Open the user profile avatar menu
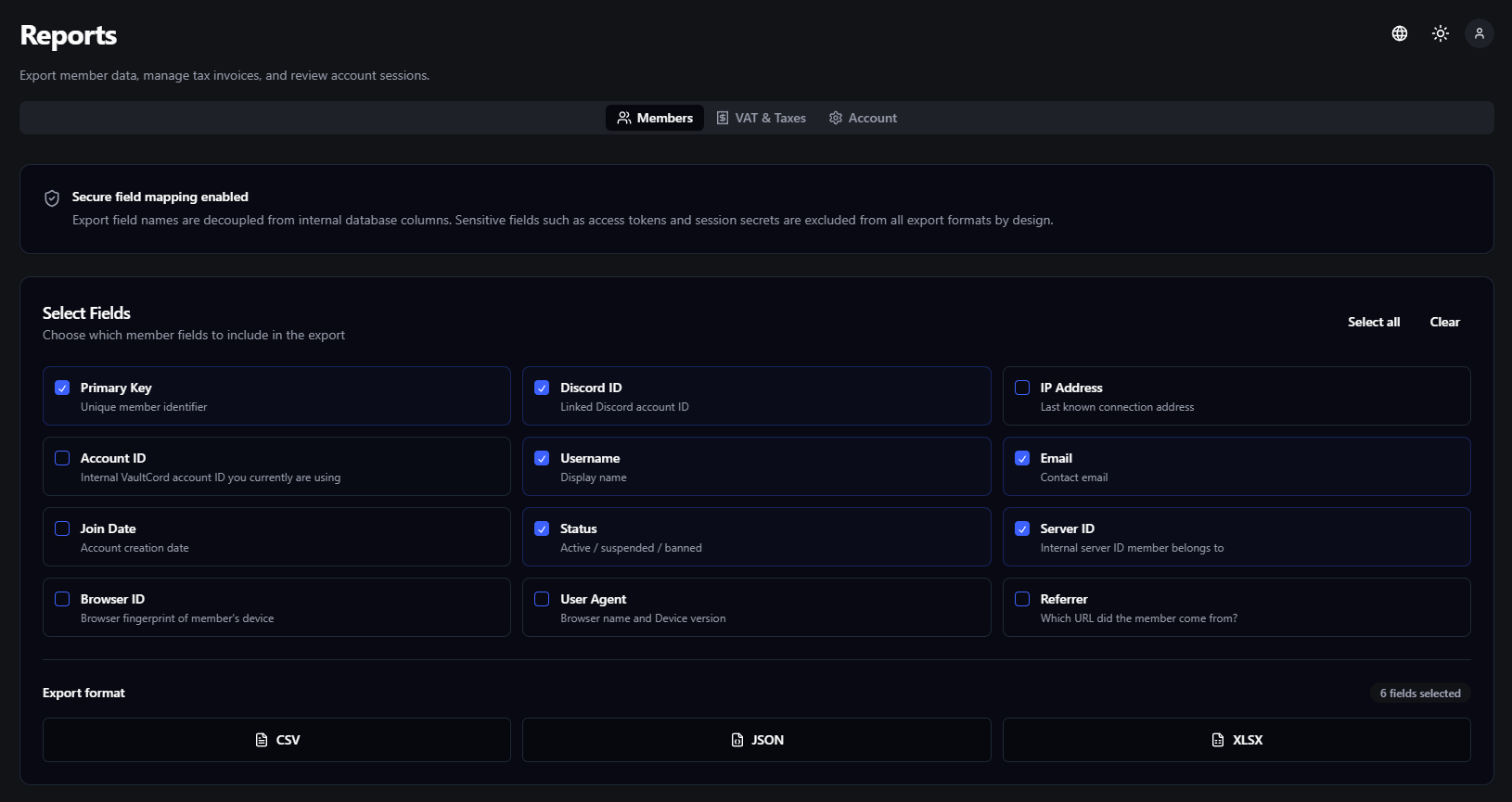Viewport: 1512px width, 802px height. click(x=1480, y=33)
